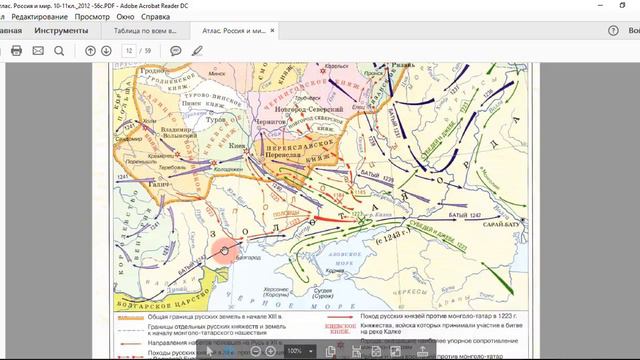Go to the next page arrow
This screenshot has height=360, width=640.
106,51
